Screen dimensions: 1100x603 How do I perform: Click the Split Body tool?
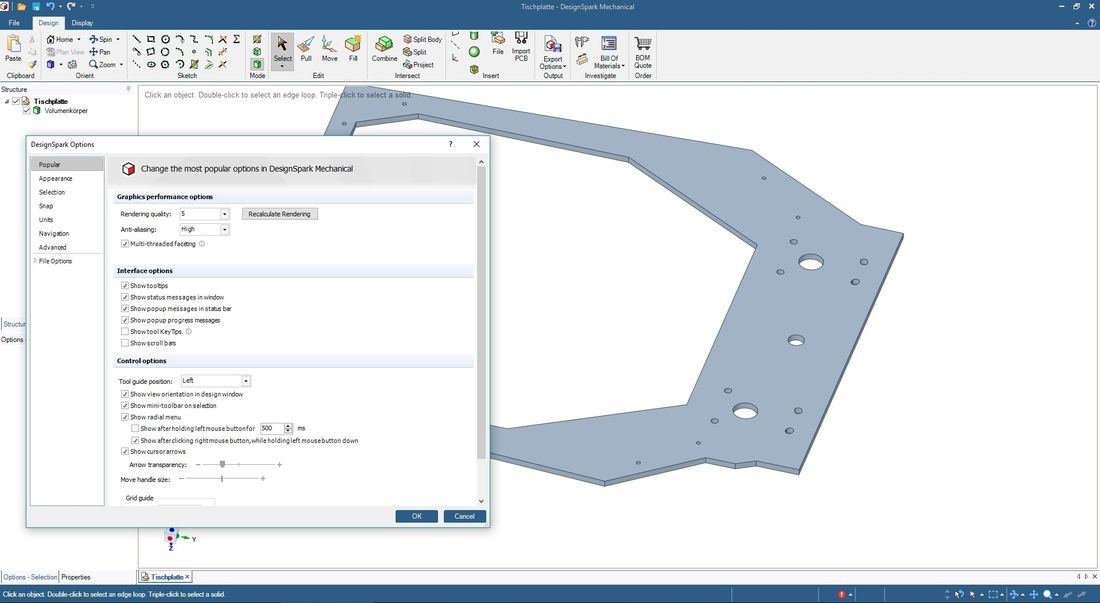[x=422, y=39]
